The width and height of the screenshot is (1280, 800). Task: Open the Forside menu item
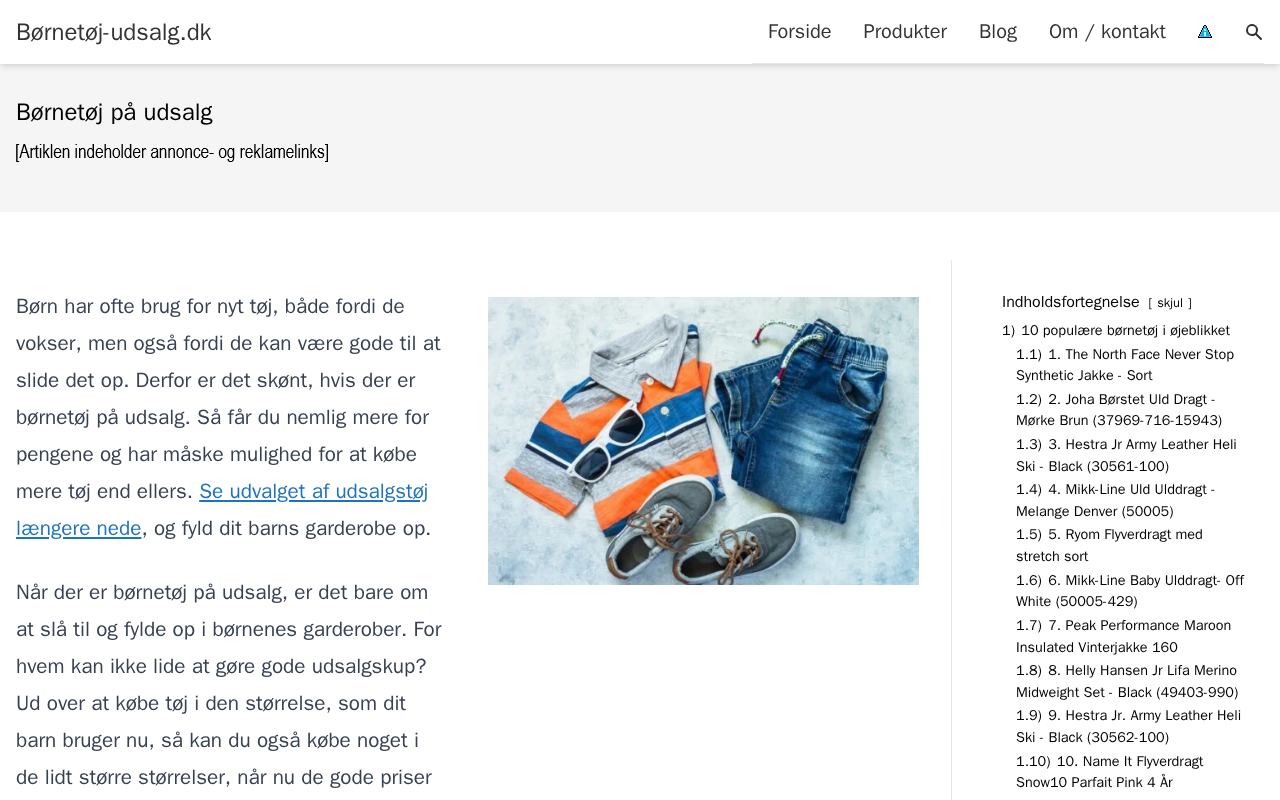[x=799, y=32]
